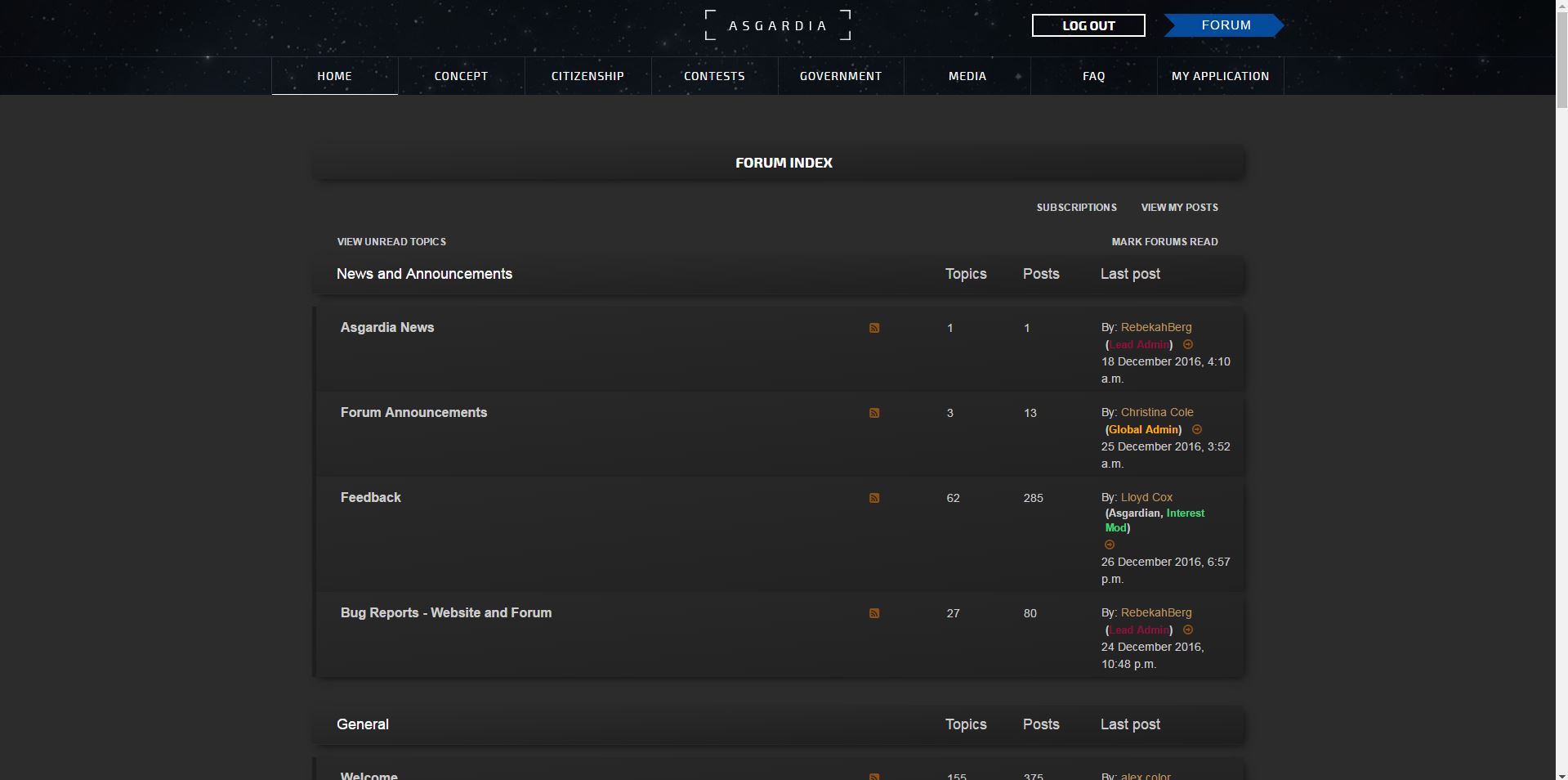Open the News and Announcements category
Screen dimensions: 1568x780
click(424, 274)
